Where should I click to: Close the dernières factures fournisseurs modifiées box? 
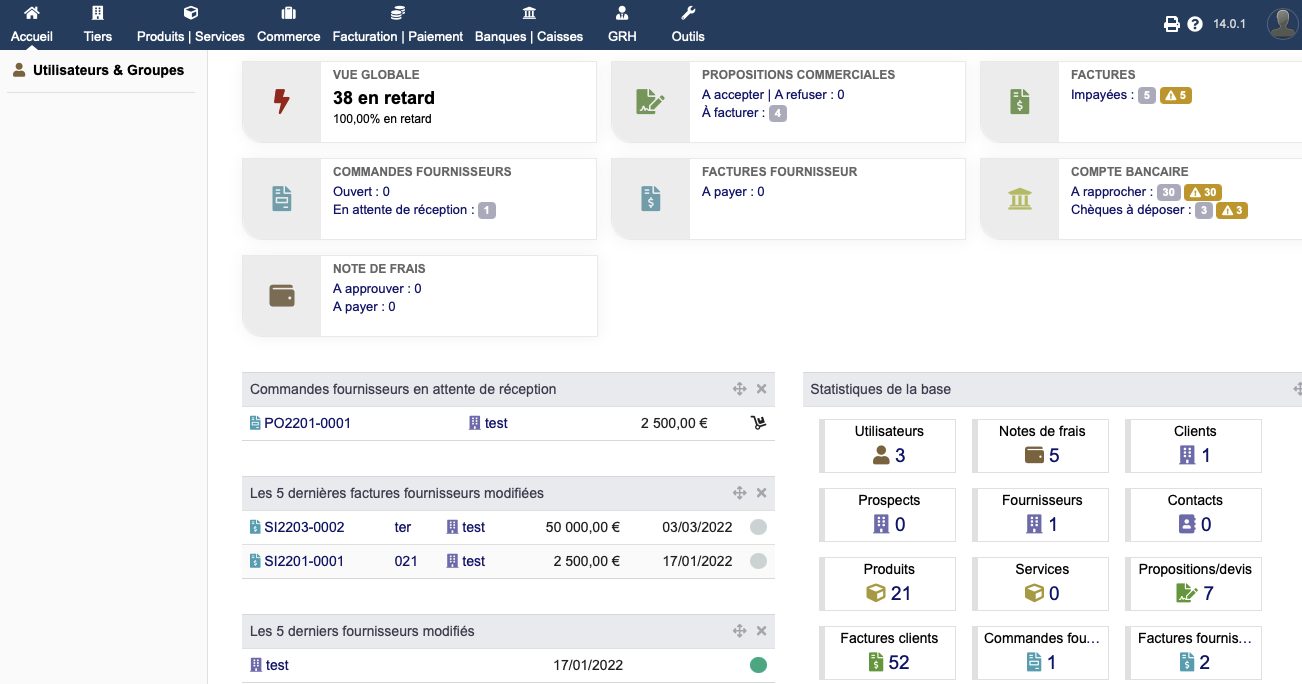pos(761,493)
